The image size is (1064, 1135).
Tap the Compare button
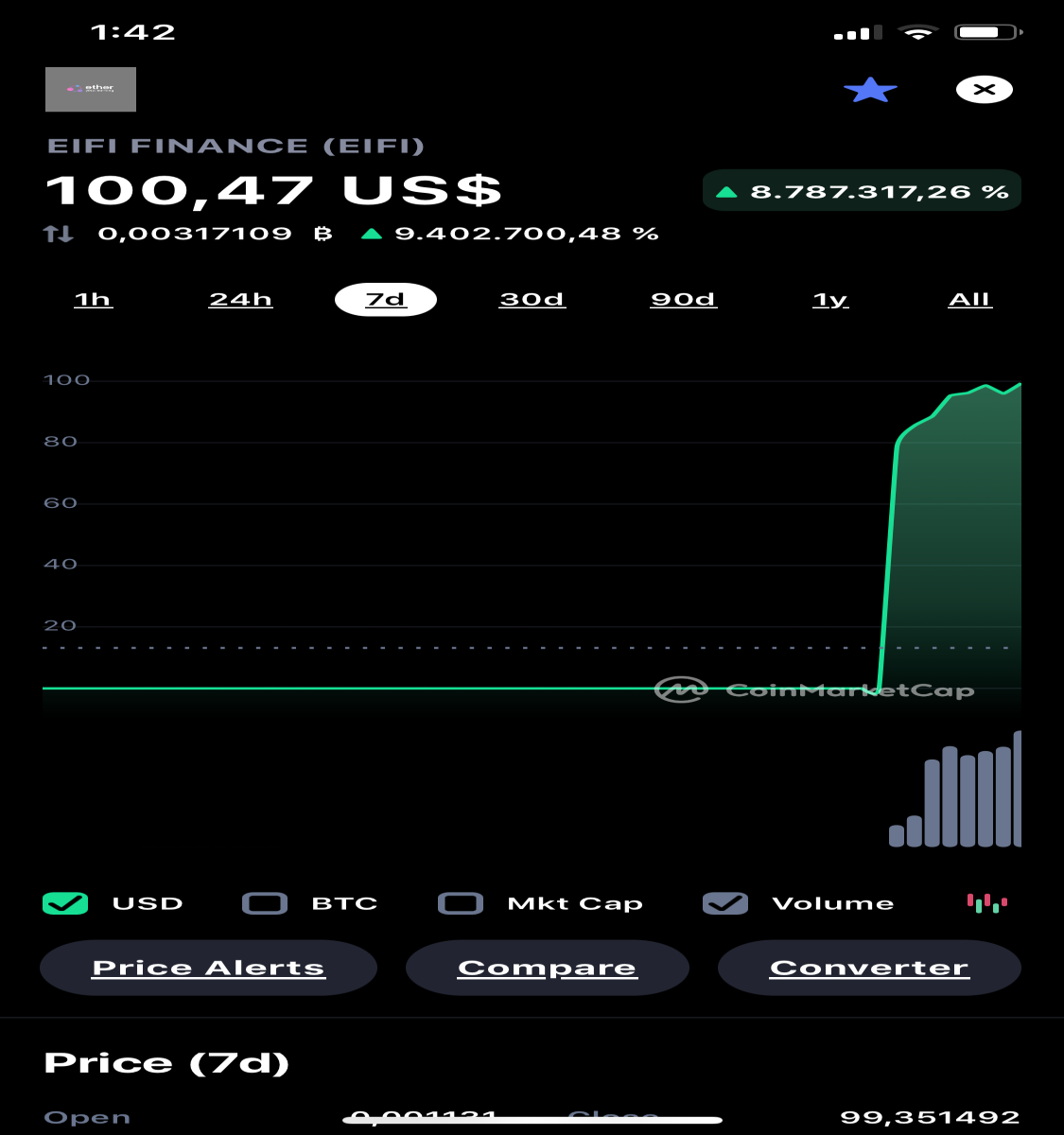pyautogui.click(x=547, y=968)
